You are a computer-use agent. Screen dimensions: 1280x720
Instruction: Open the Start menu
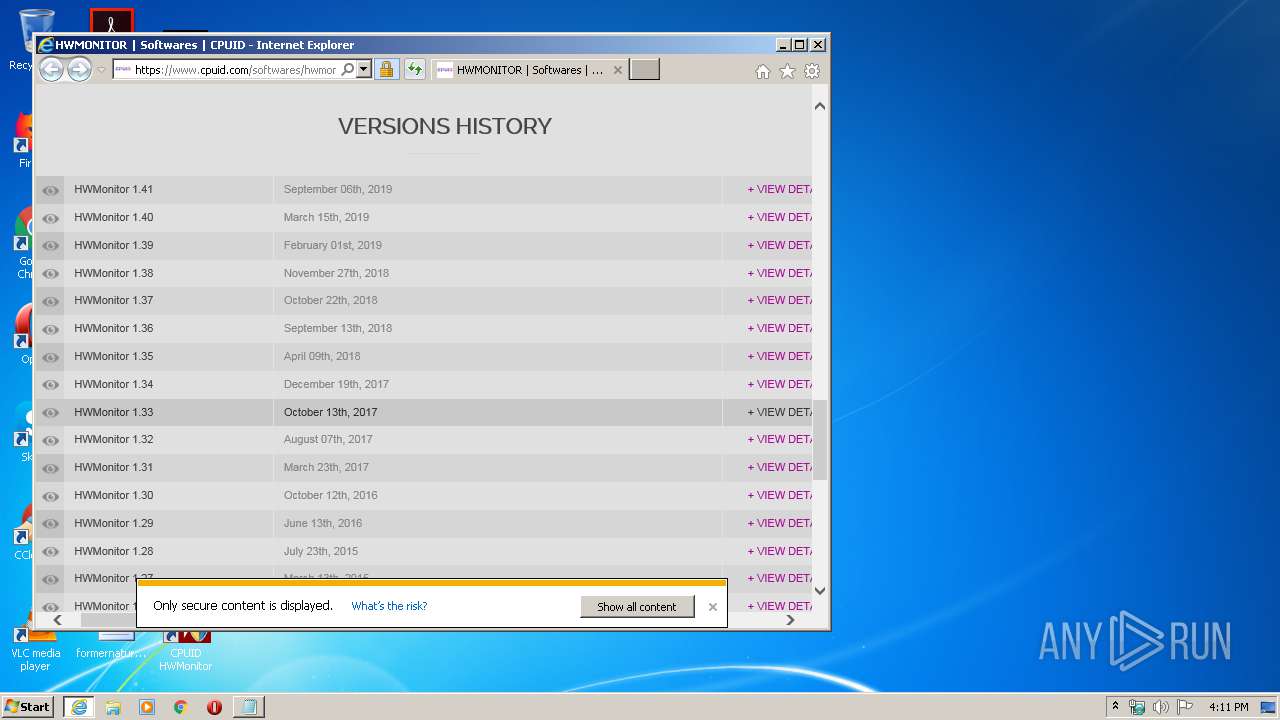(x=28, y=706)
